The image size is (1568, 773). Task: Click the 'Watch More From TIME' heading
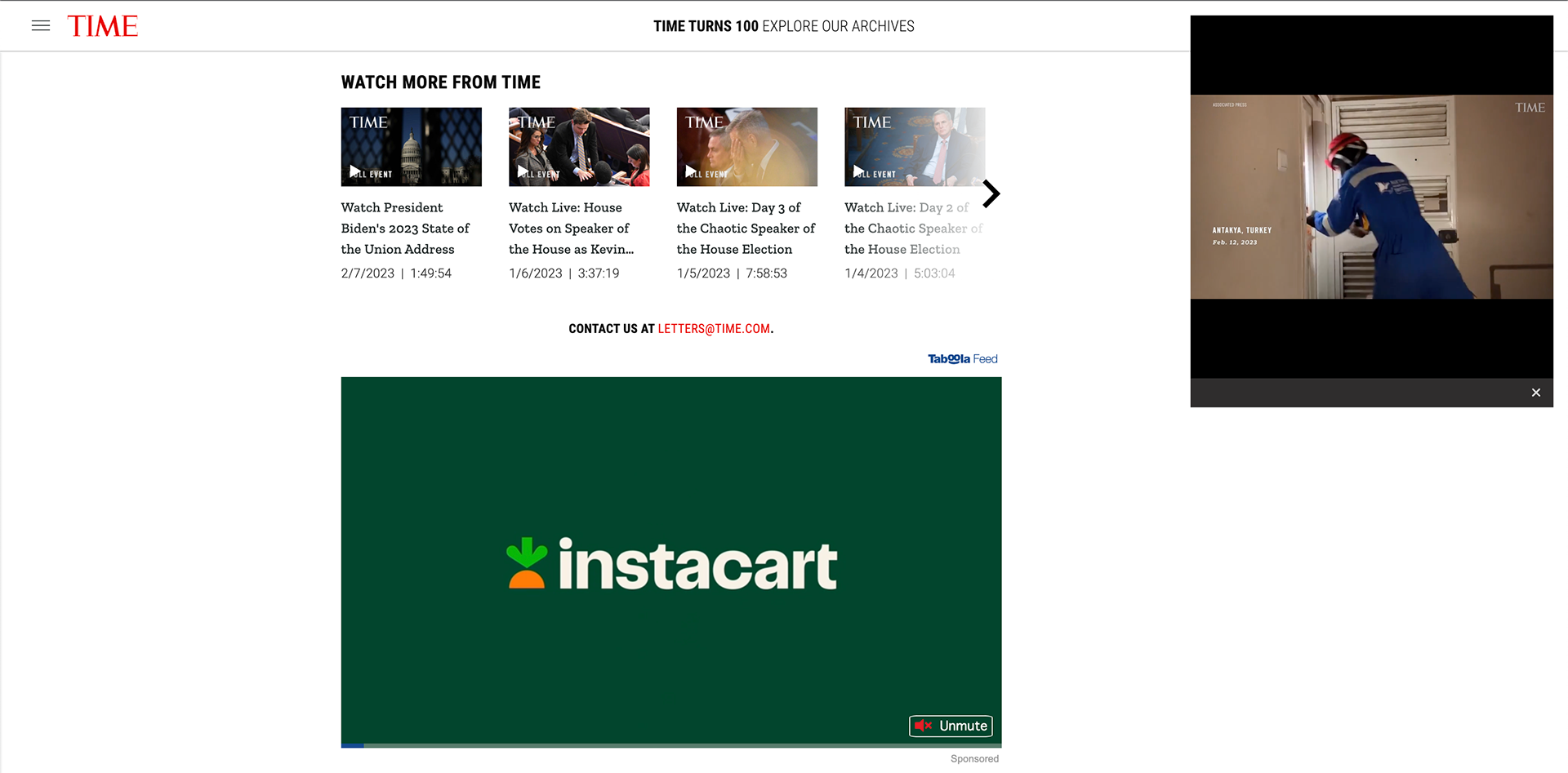(441, 82)
